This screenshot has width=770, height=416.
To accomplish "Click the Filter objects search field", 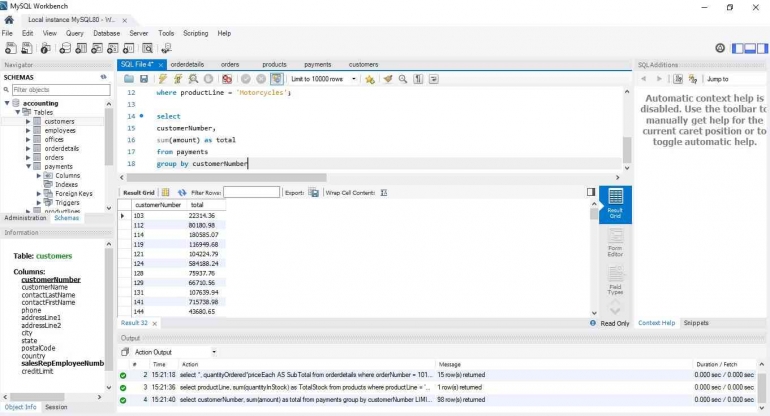I will [x=61, y=90].
